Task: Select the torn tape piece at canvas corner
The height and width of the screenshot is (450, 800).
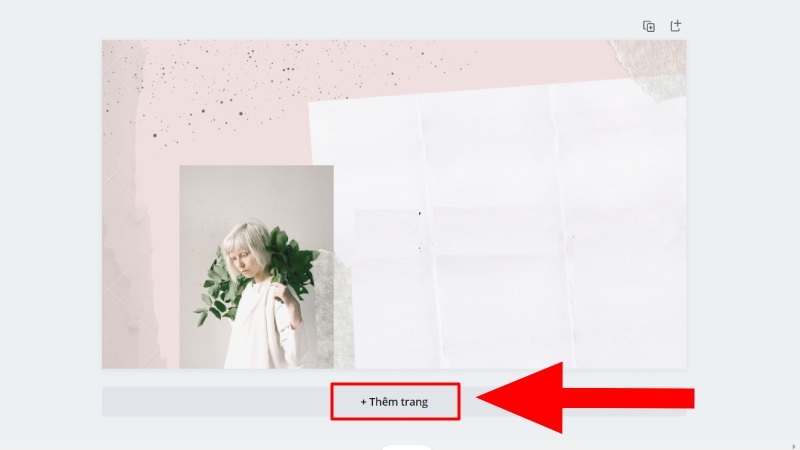Action: pos(651,67)
